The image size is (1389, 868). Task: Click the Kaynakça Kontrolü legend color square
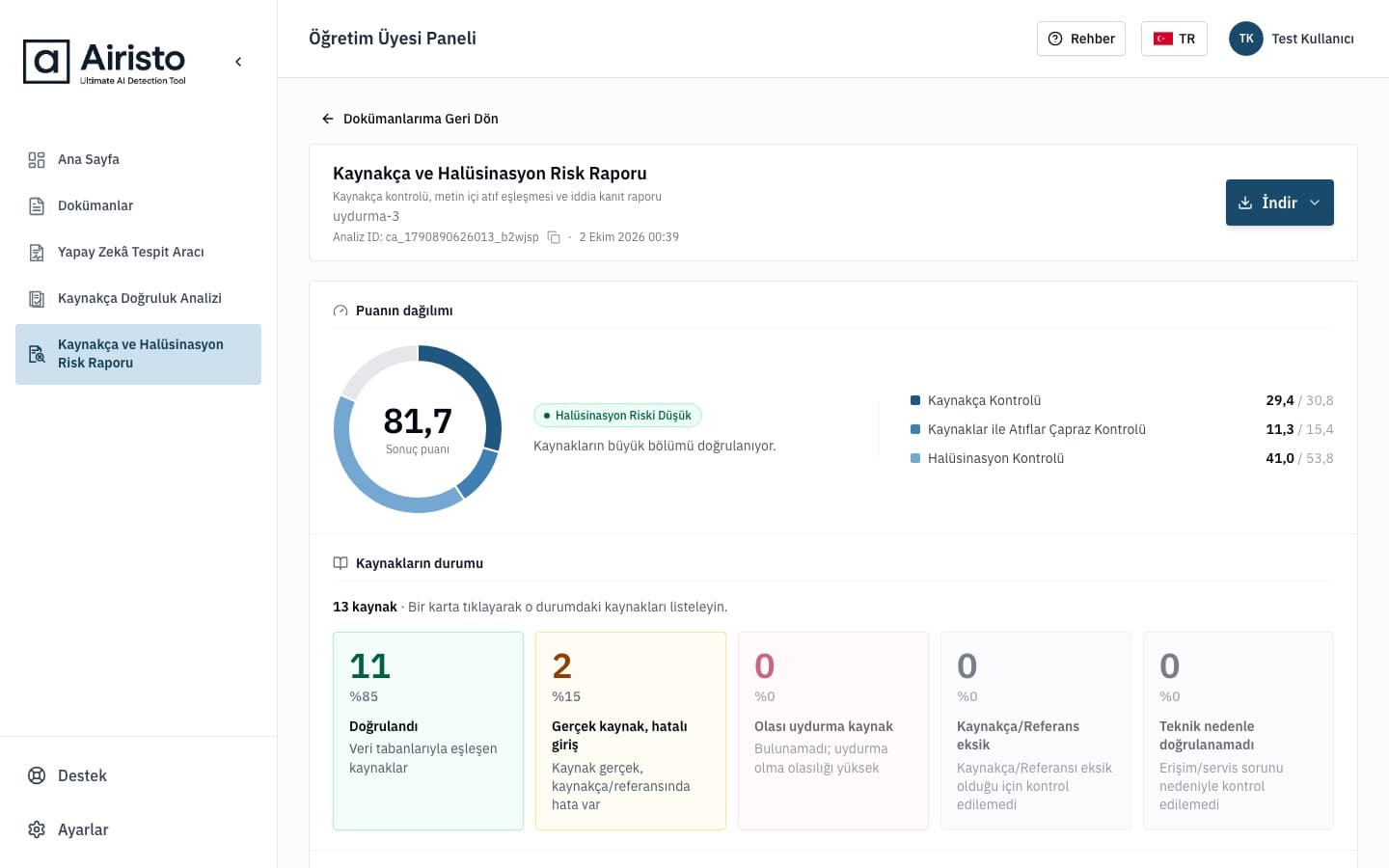click(915, 400)
